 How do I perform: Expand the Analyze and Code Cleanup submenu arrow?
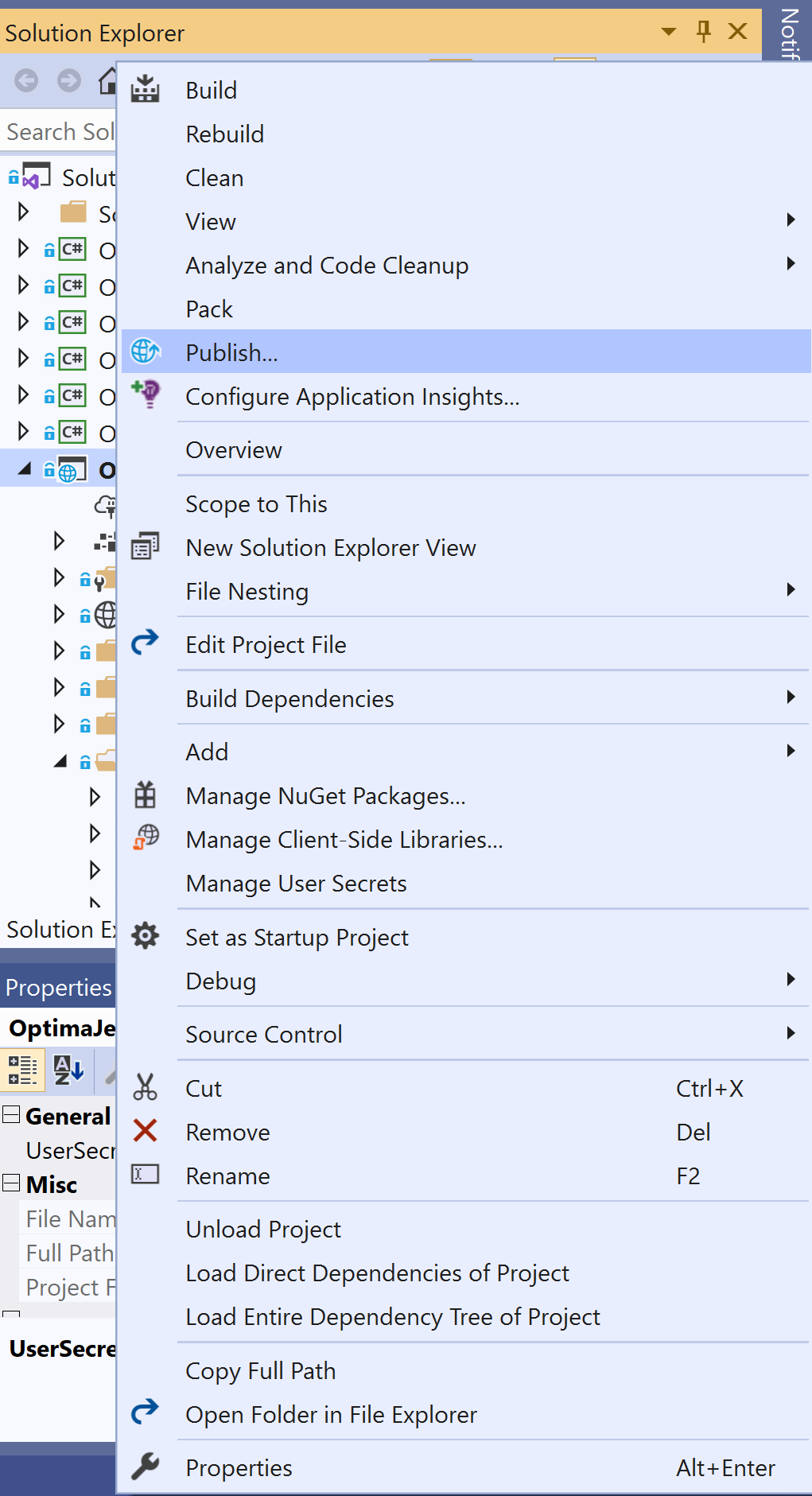coord(791,263)
